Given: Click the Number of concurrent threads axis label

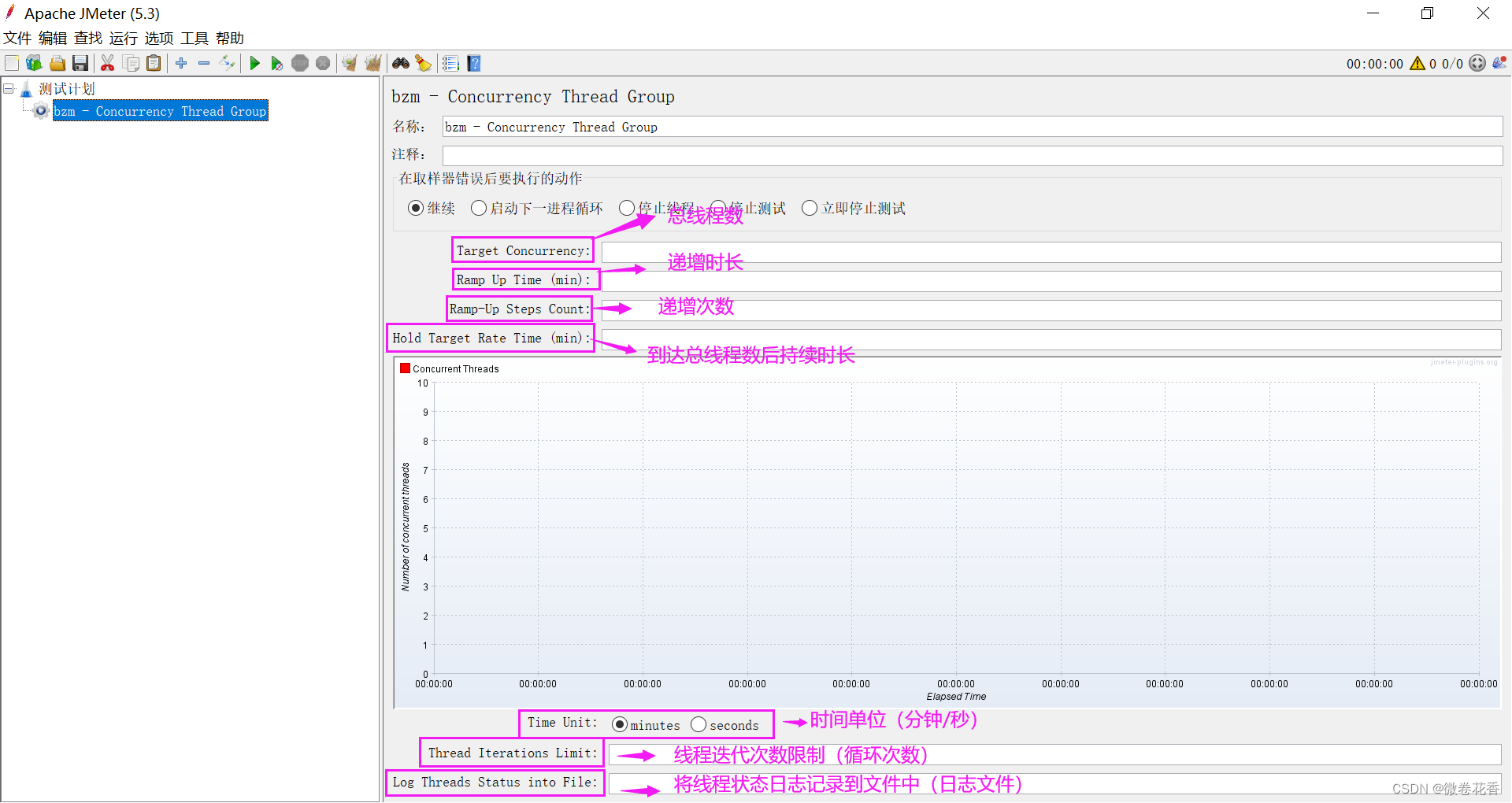Looking at the screenshot, I should pyautogui.click(x=406, y=527).
